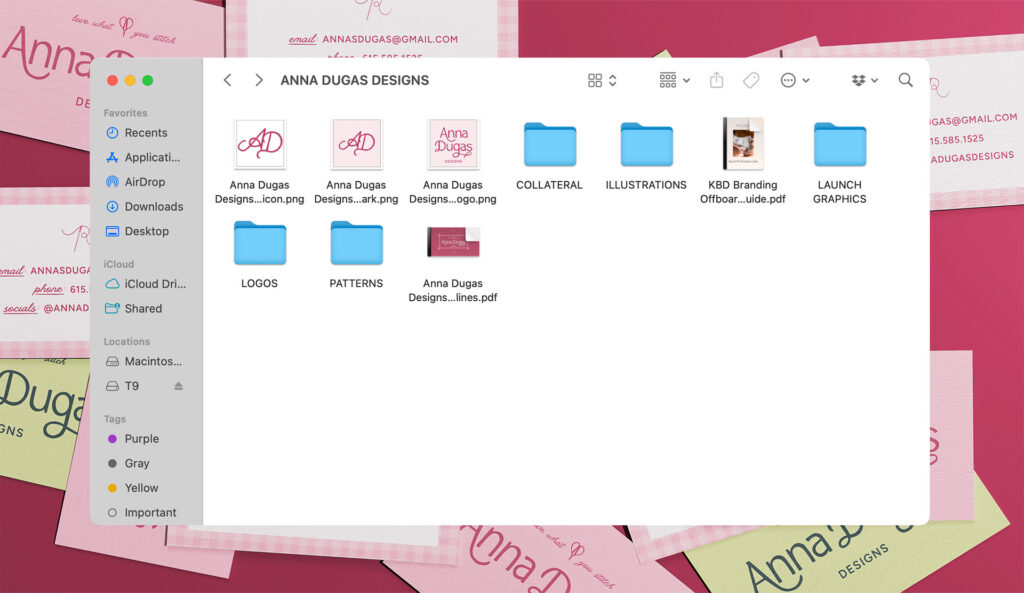Start a search with the magnifying glass icon
Viewport: 1024px width, 593px height.
tap(905, 80)
